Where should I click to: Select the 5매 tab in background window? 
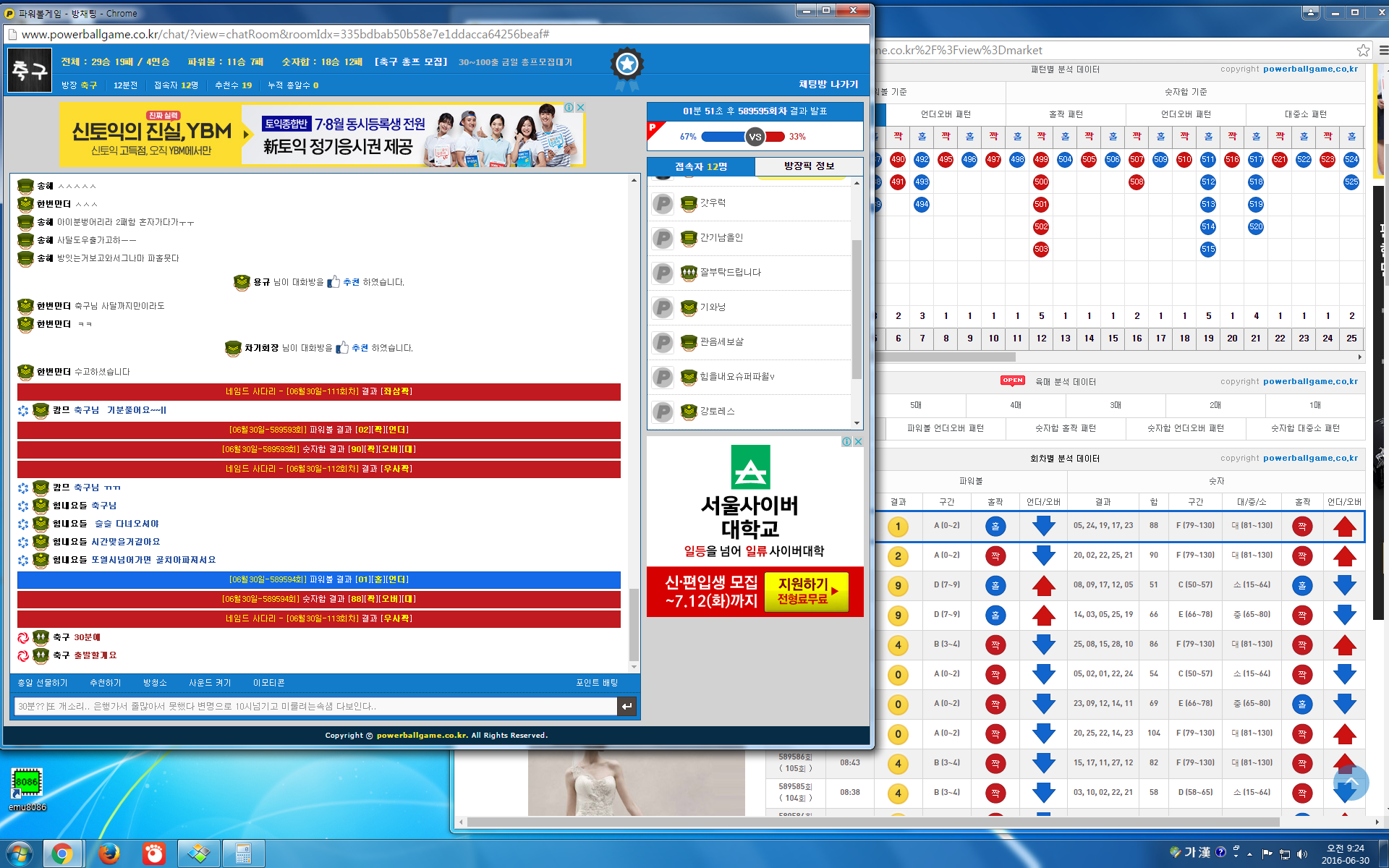click(916, 405)
